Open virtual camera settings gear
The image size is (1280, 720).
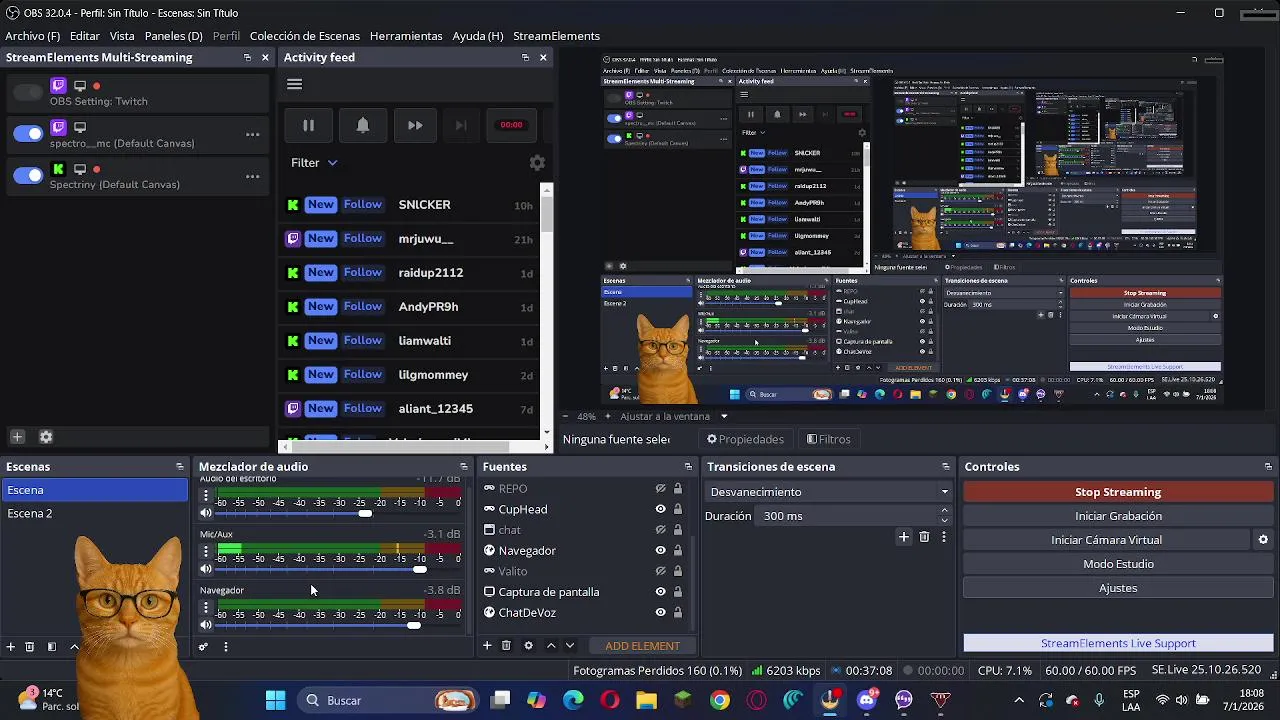pyautogui.click(x=1263, y=540)
